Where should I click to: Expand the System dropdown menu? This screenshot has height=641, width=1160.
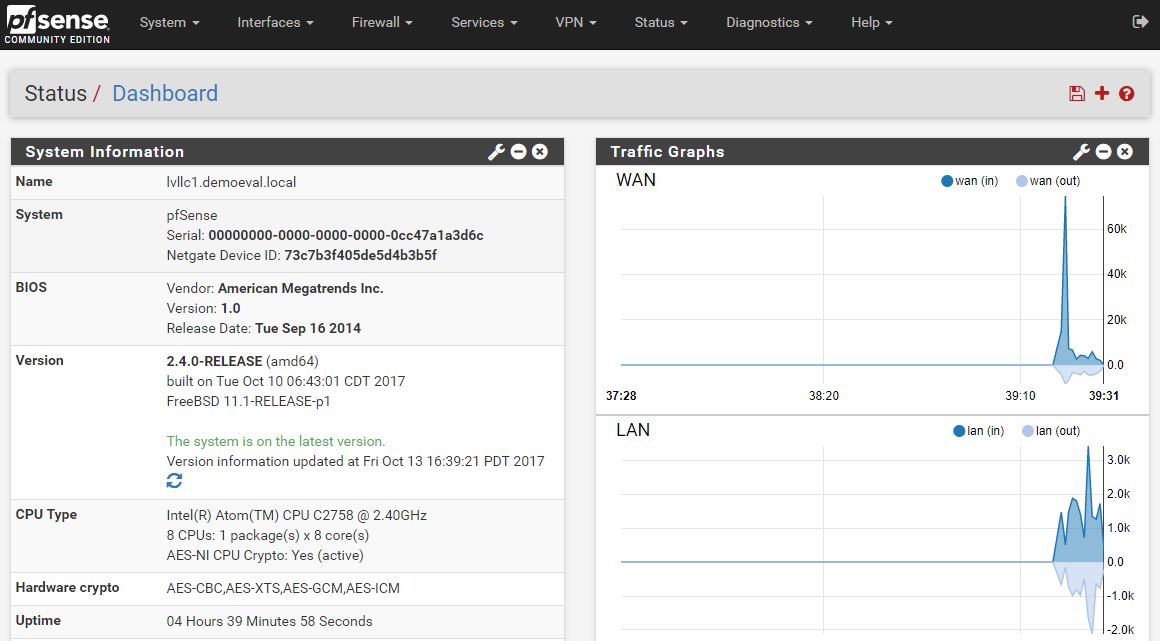pos(169,22)
